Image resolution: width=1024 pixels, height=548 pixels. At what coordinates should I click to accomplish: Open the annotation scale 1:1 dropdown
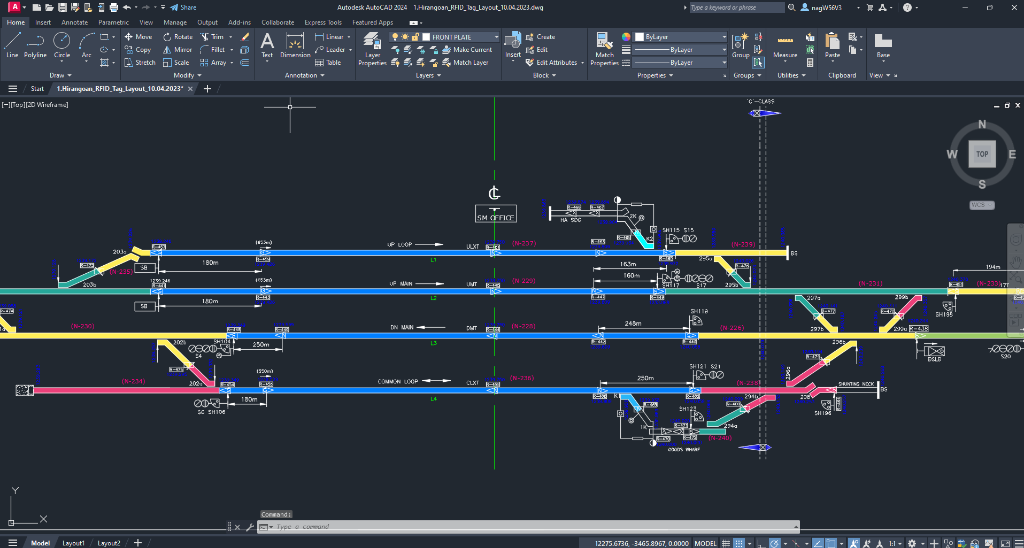[895, 543]
